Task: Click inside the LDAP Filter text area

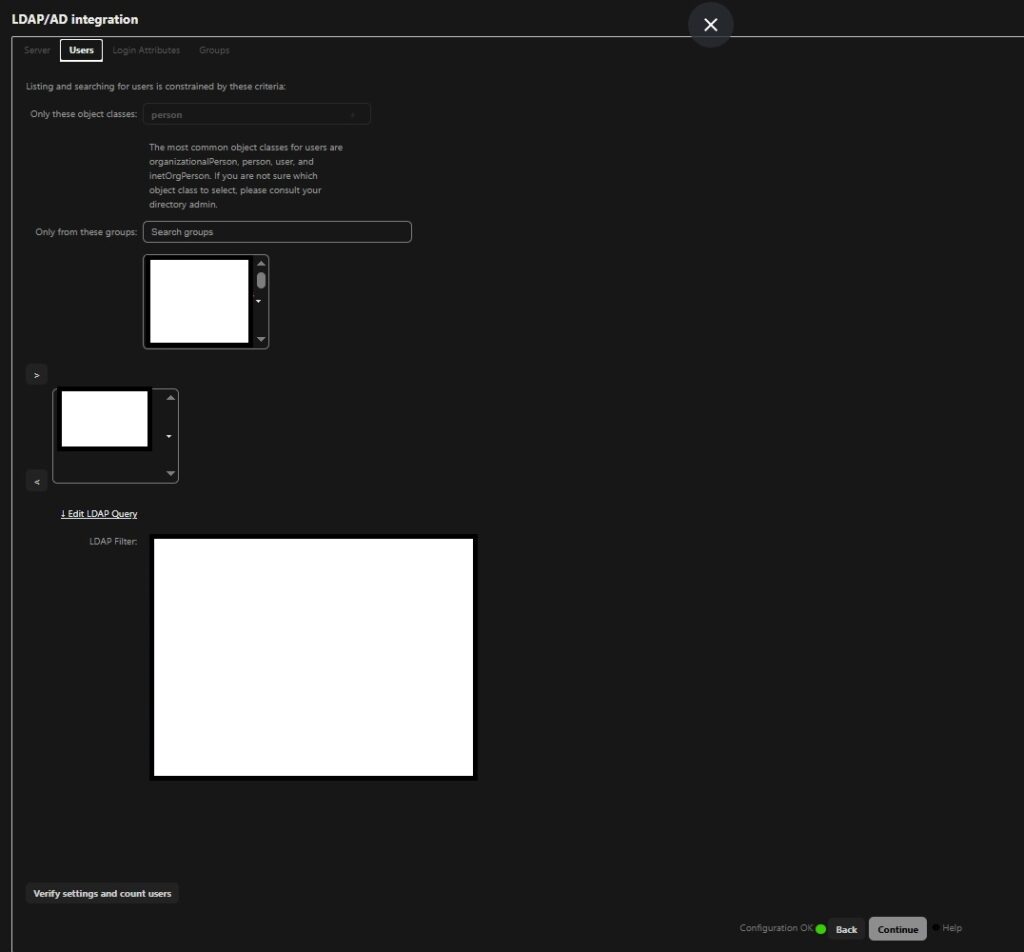Action: pyautogui.click(x=313, y=657)
